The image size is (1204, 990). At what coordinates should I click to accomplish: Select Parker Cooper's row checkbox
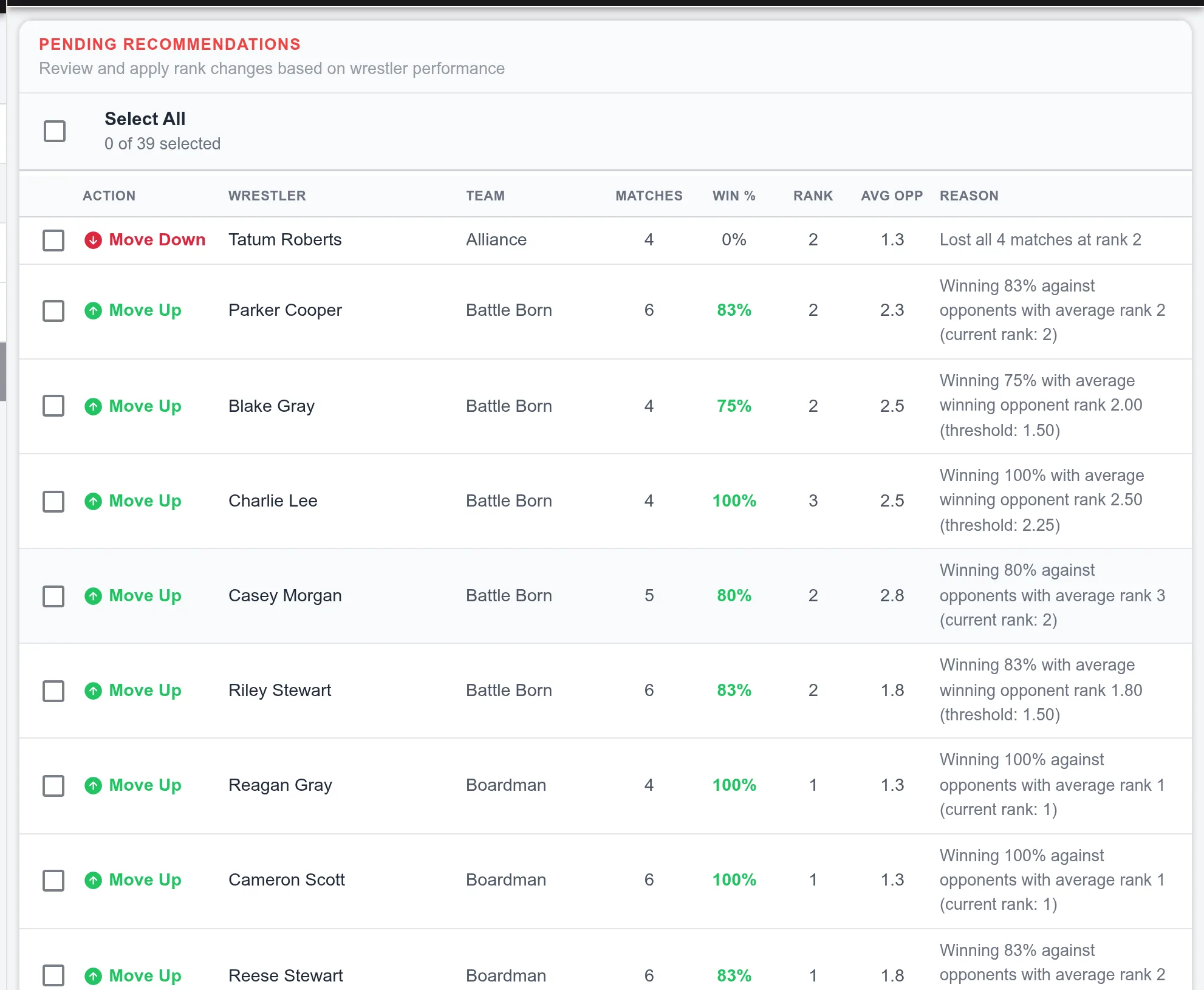pyautogui.click(x=53, y=310)
